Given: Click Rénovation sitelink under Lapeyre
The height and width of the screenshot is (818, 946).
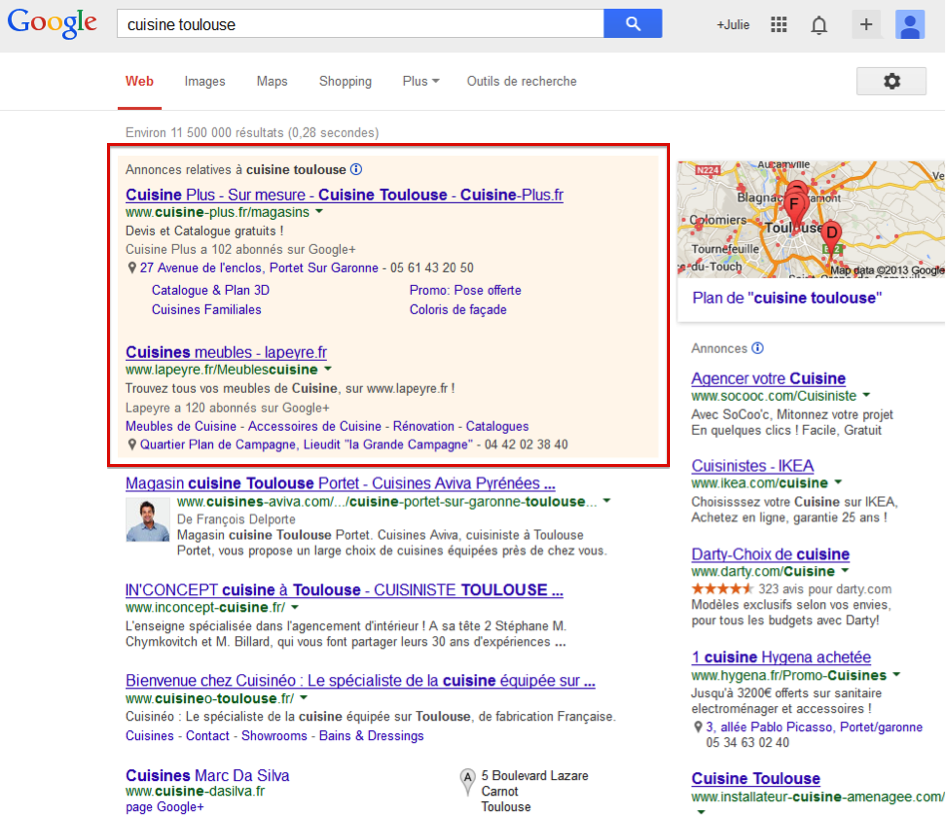Looking at the screenshot, I should pyautogui.click(x=424, y=426).
